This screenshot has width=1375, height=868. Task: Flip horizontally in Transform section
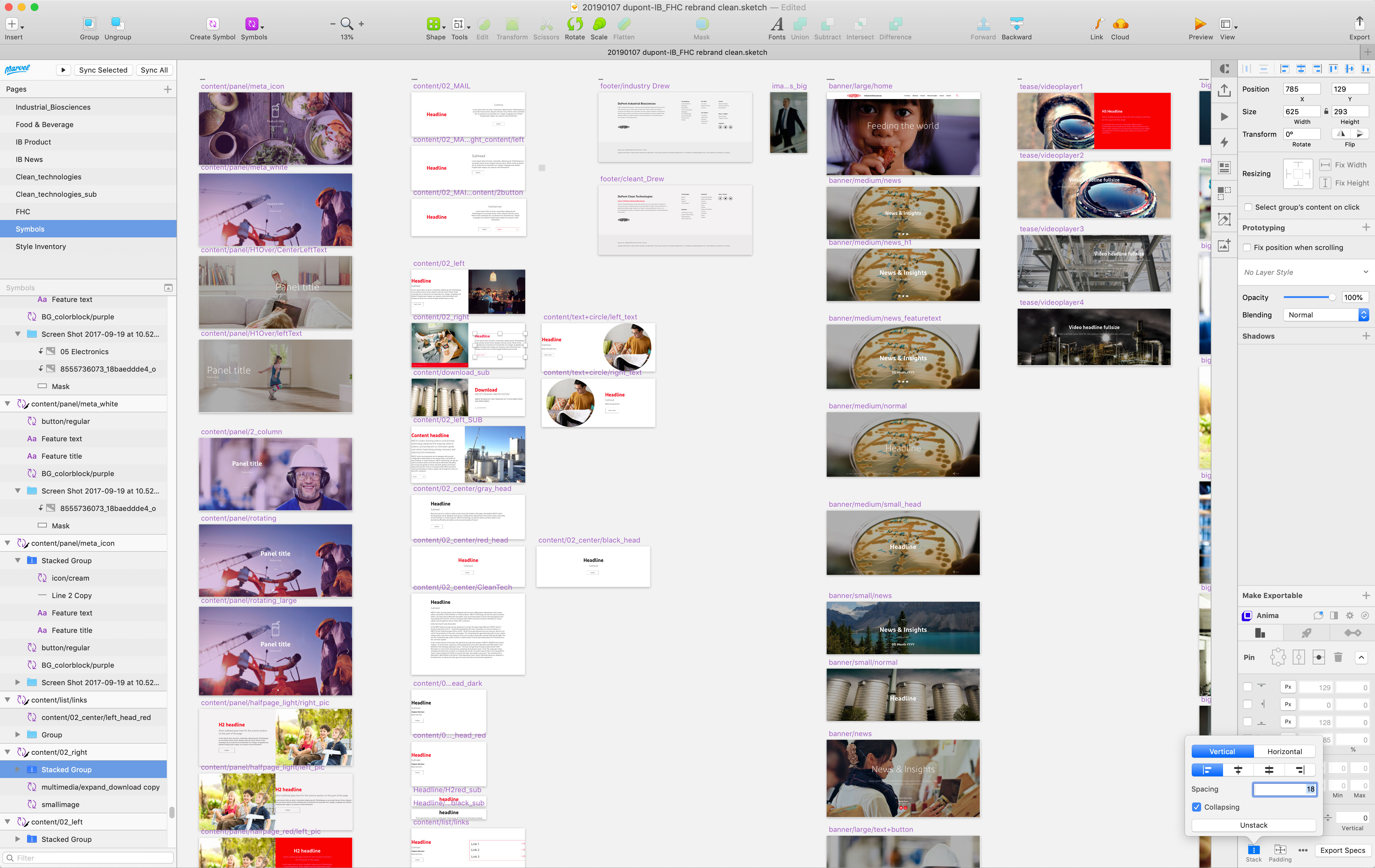pos(1341,134)
